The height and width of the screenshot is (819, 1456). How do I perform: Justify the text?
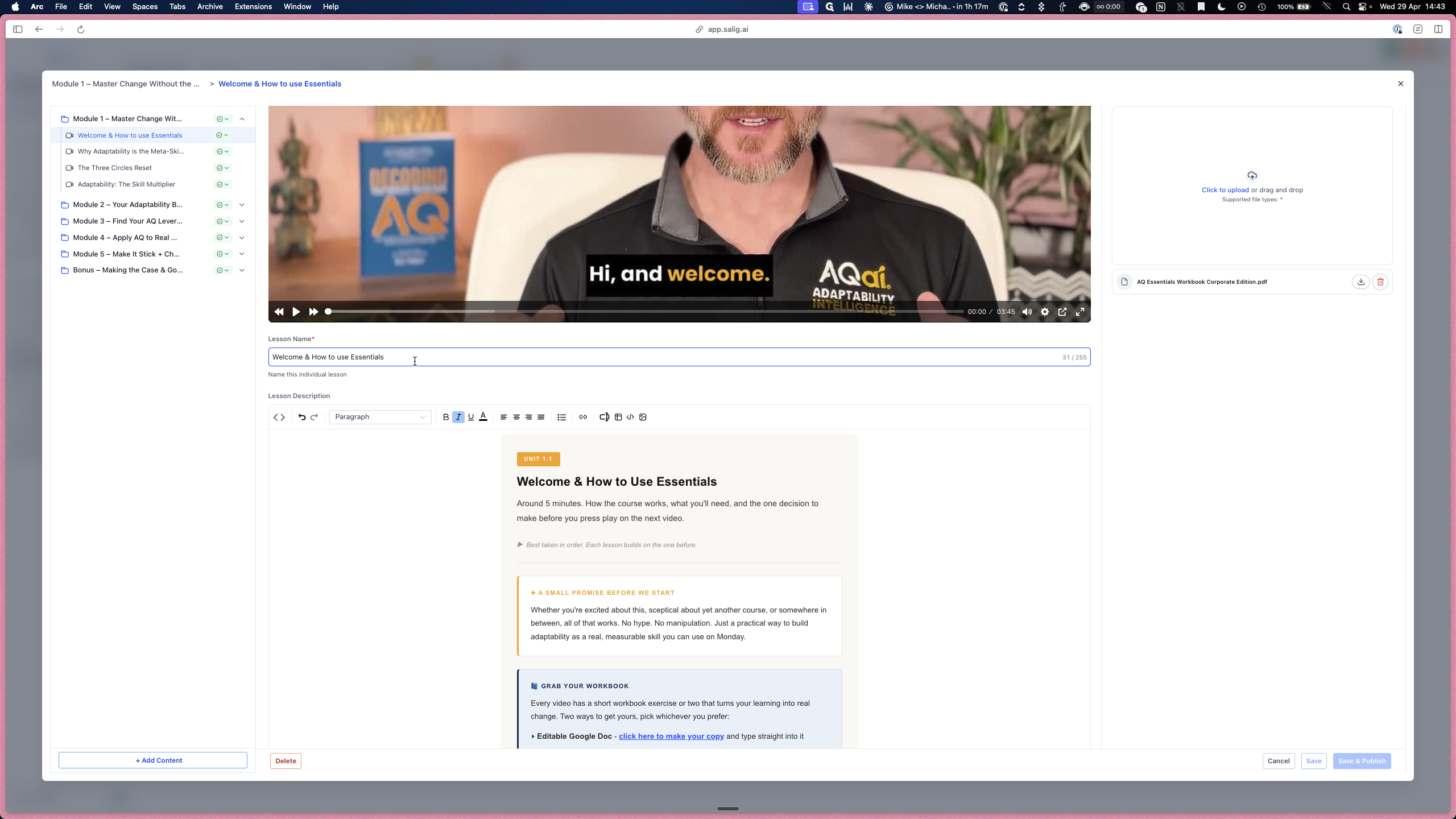coord(541,417)
